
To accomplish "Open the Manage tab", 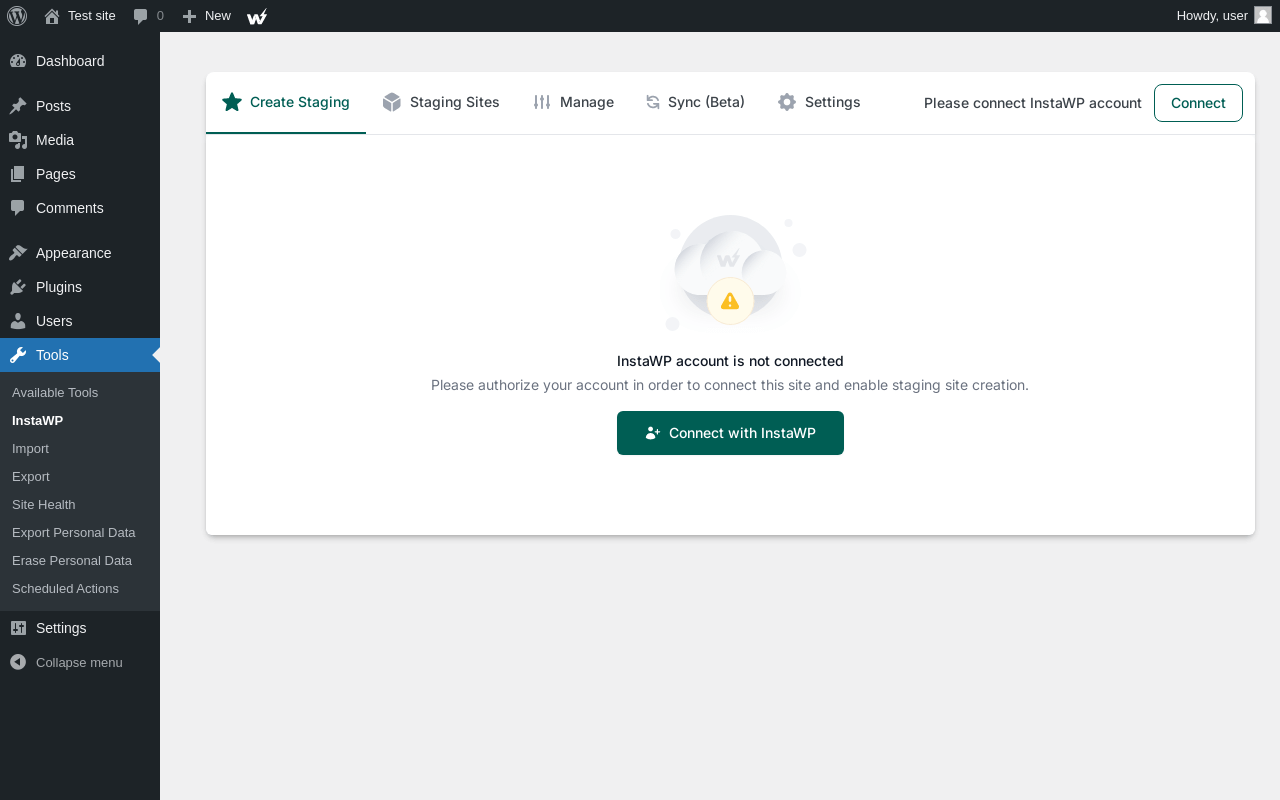I will (573, 102).
